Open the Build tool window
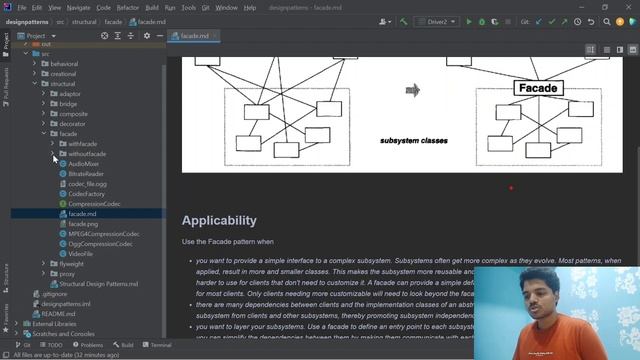 tap(123, 345)
